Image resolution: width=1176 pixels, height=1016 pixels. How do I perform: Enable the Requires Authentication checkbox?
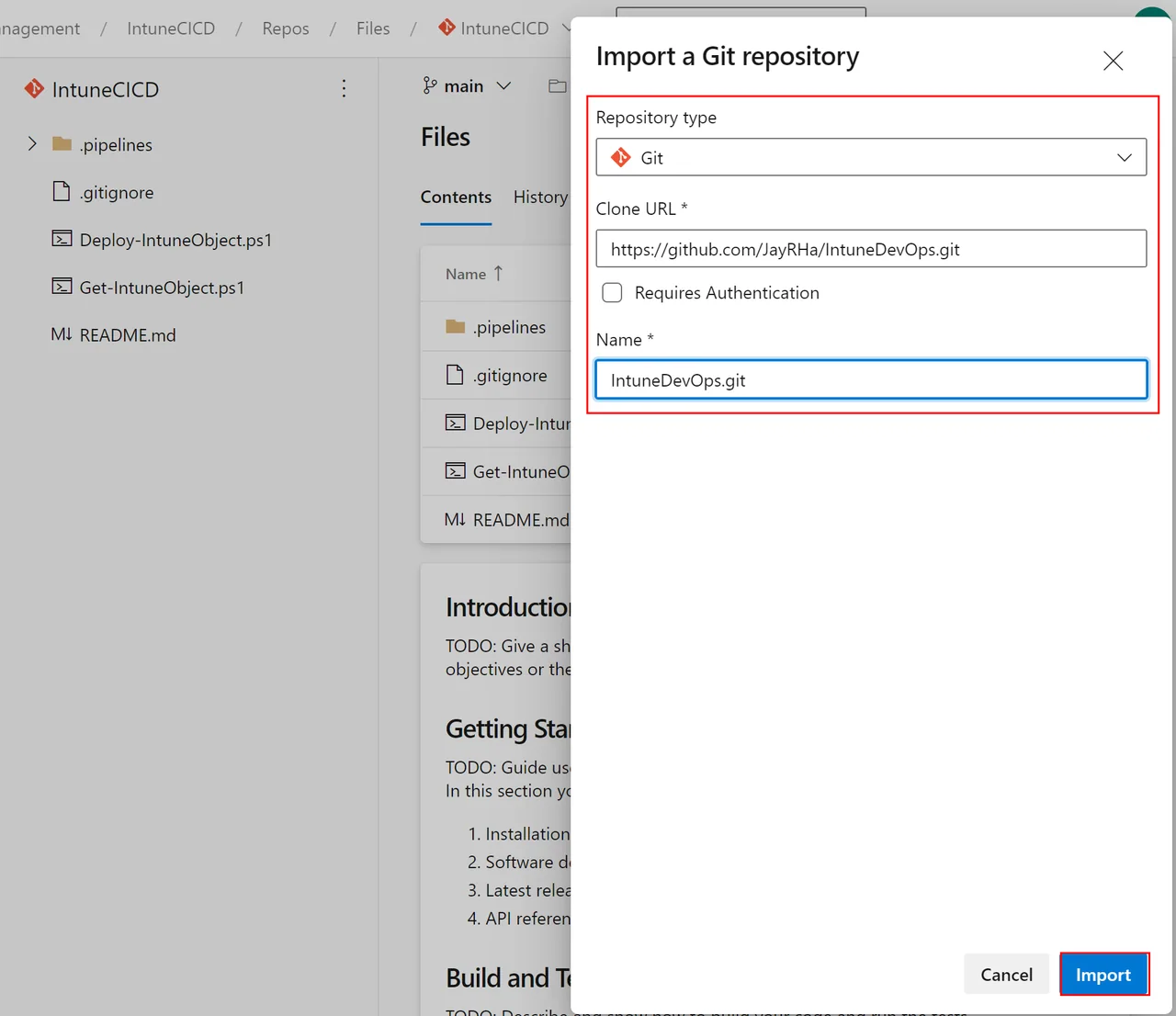[x=612, y=293]
